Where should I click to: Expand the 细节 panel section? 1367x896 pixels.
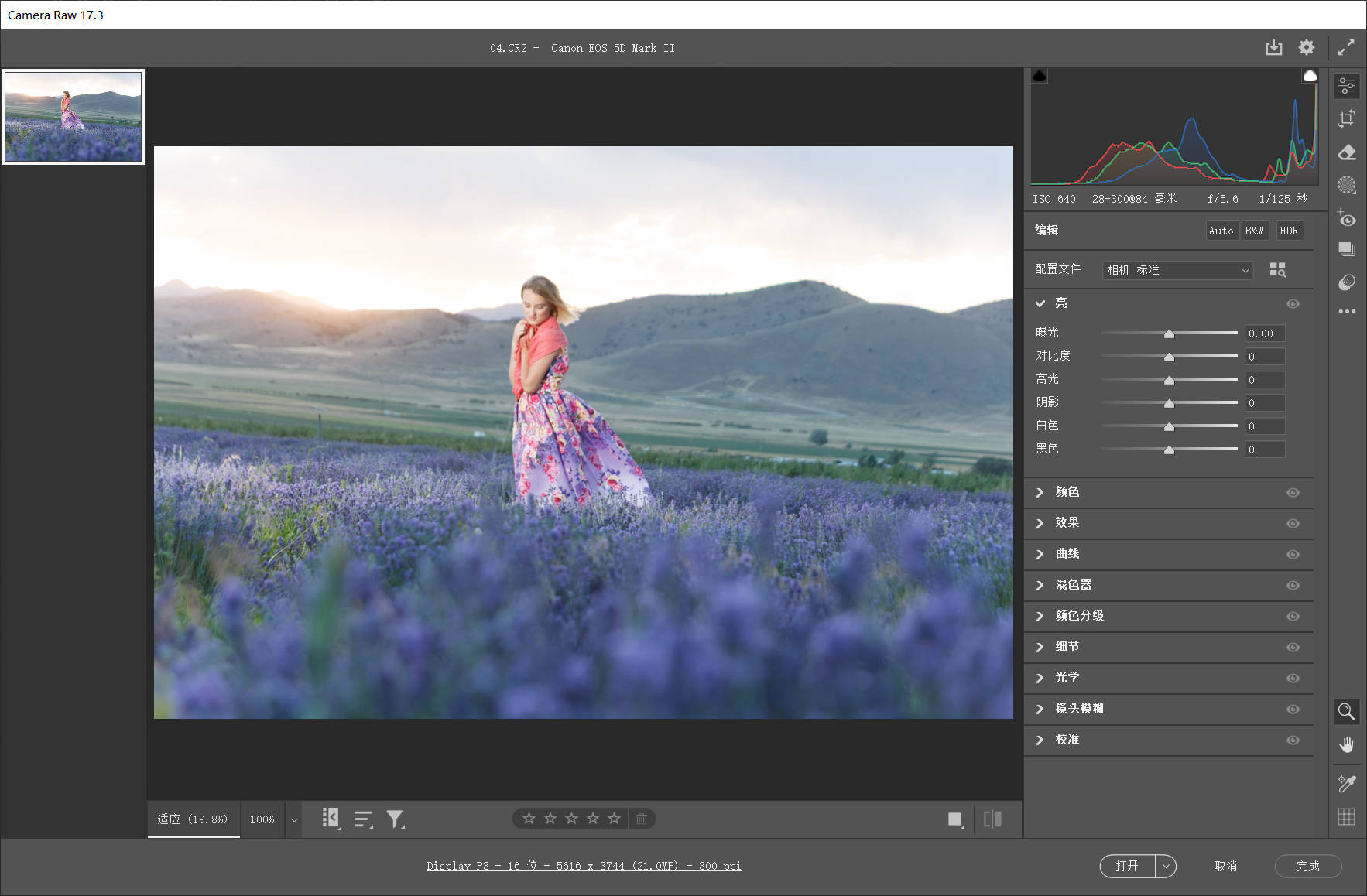pos(1040,647)
